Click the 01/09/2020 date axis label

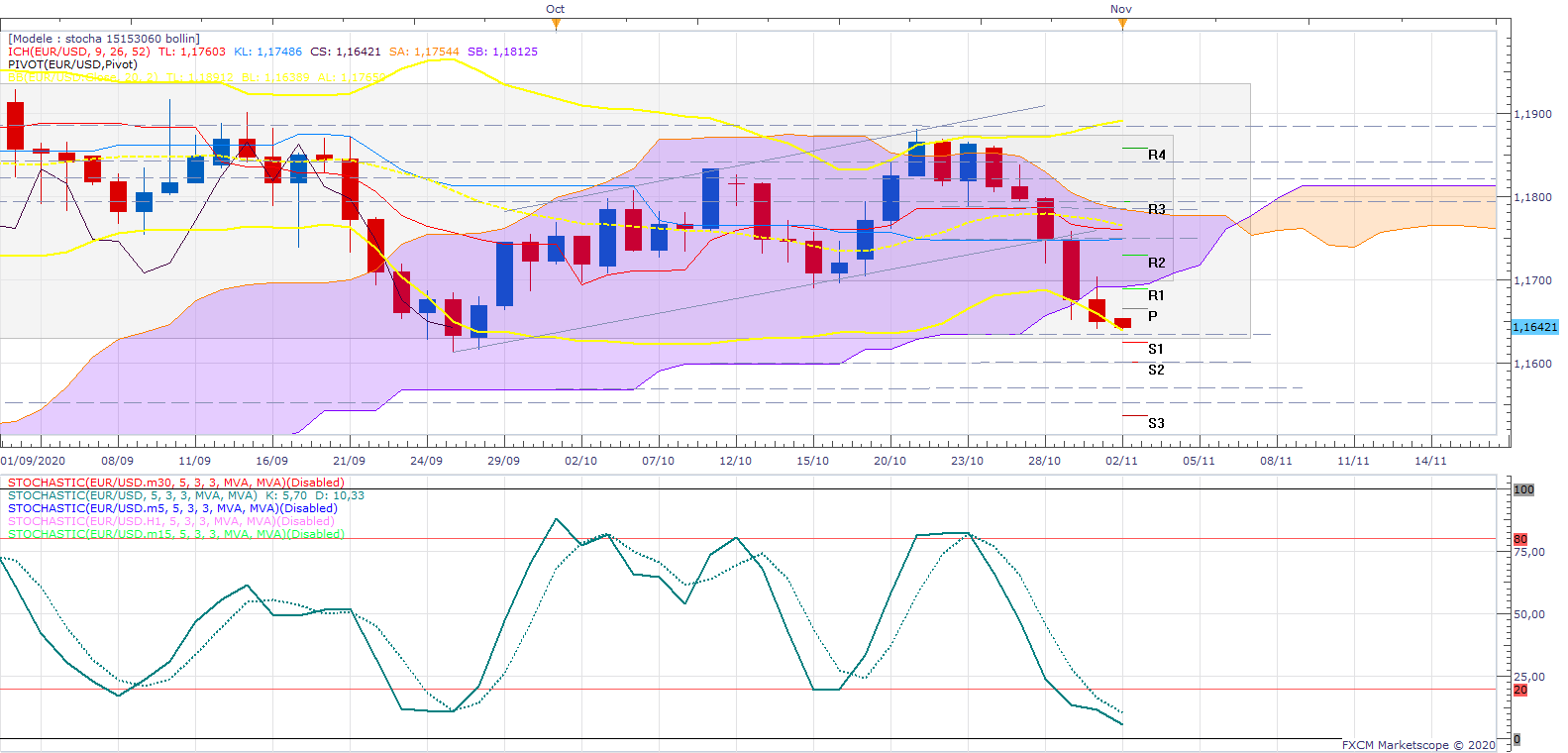34,461
